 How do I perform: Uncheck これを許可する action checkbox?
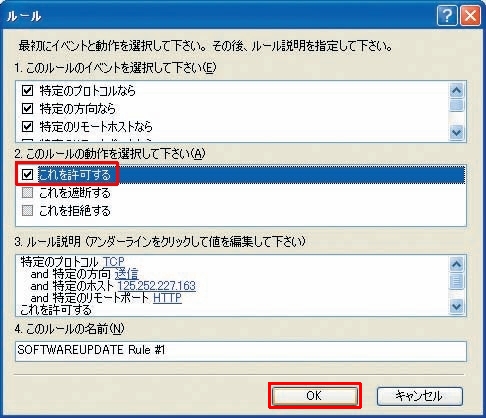(x=27, y=174)
